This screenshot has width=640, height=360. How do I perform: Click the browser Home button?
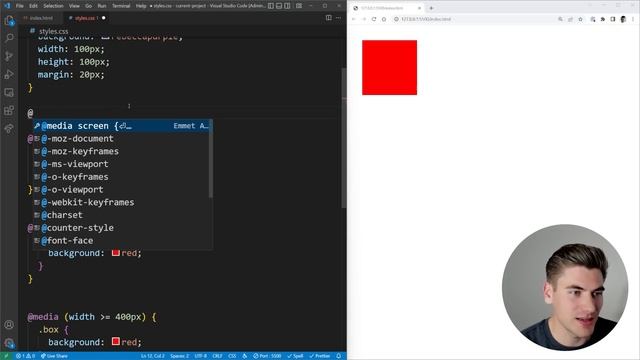coord(384,19)
